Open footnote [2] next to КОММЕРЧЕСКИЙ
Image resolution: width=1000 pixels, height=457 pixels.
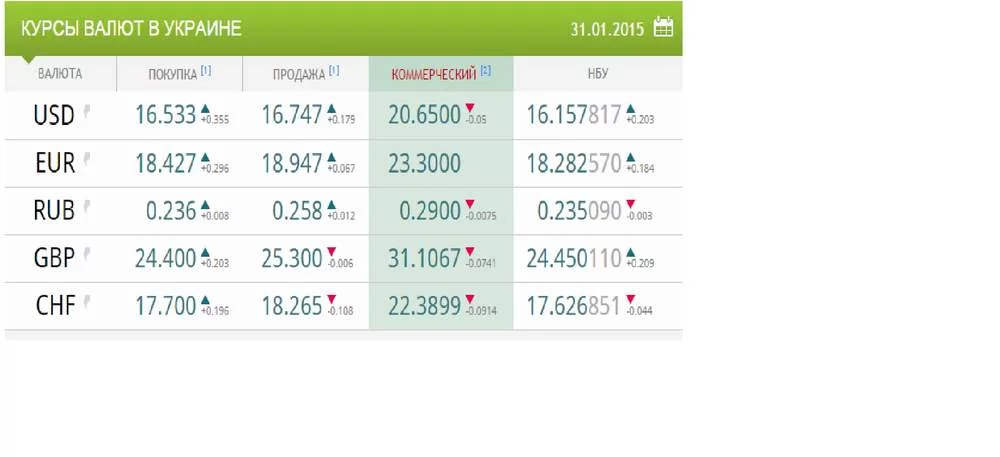486,71
